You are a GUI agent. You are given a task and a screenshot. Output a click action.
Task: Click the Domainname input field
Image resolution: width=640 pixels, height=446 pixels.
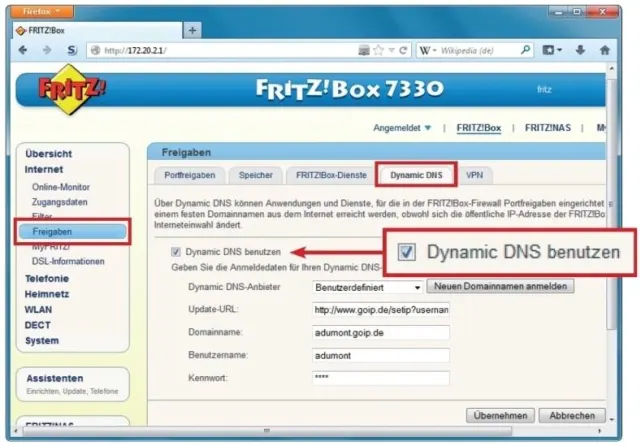pos(381,333)
